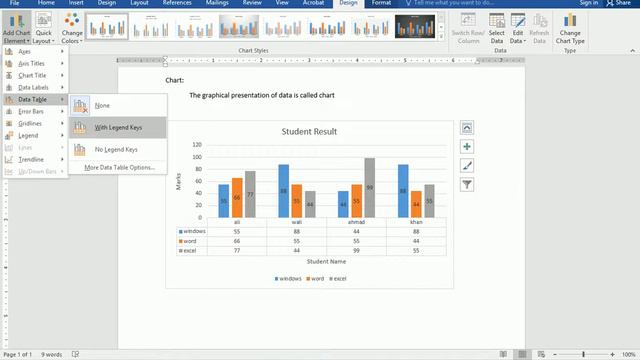The height and width of the screenshot is (360, 640).
Task: Switch to References tab
Action: pos(177,3)
